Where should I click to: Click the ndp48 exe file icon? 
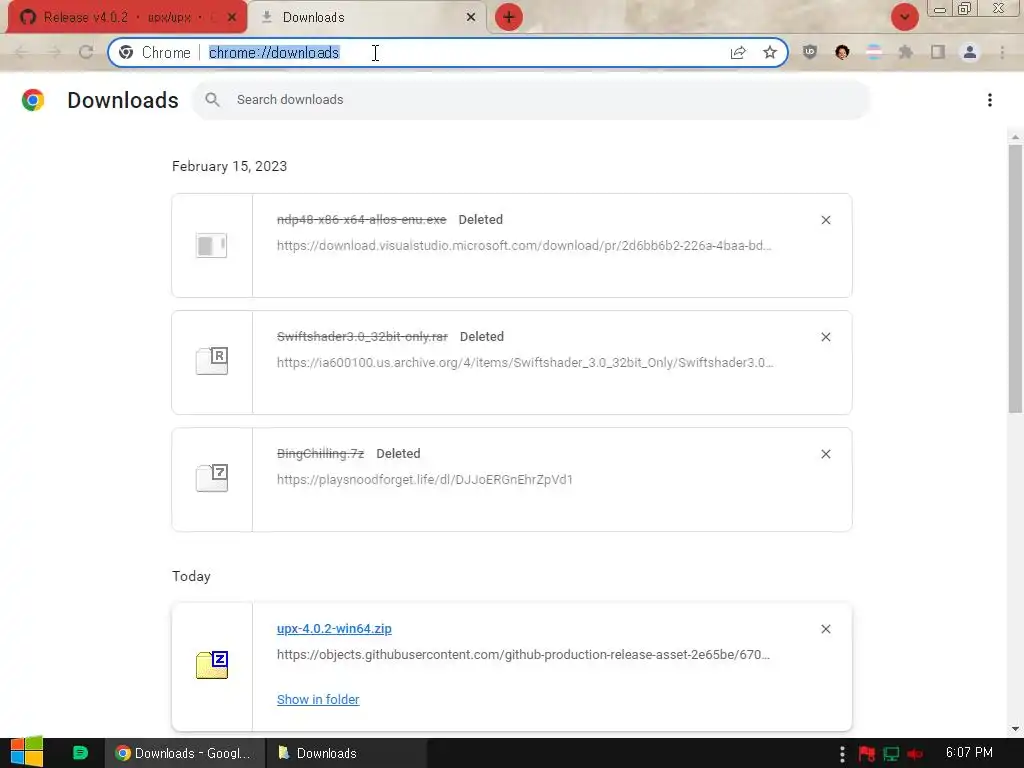[212, 246]
